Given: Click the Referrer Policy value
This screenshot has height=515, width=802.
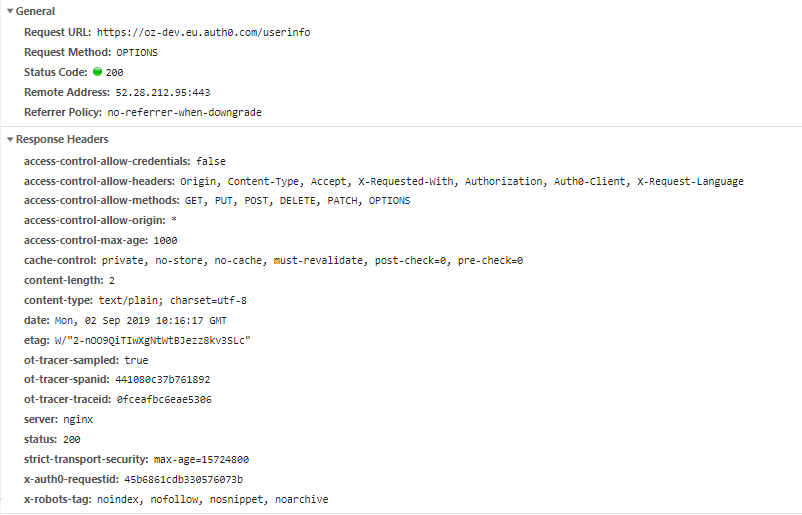Looking at the screenshot, I should click(184, 113).
